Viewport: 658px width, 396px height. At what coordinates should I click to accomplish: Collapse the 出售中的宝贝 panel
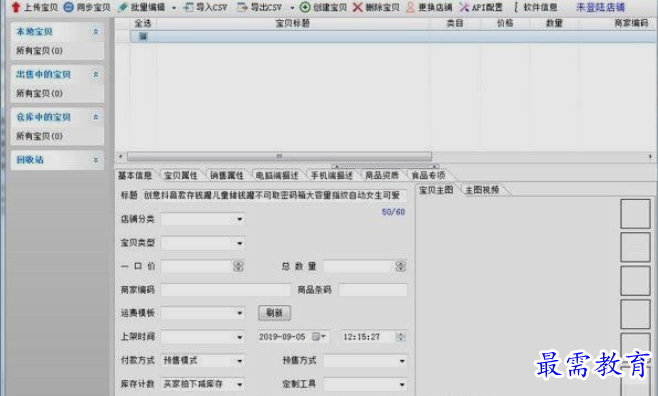pyautogui.click(x=96, y=74)
